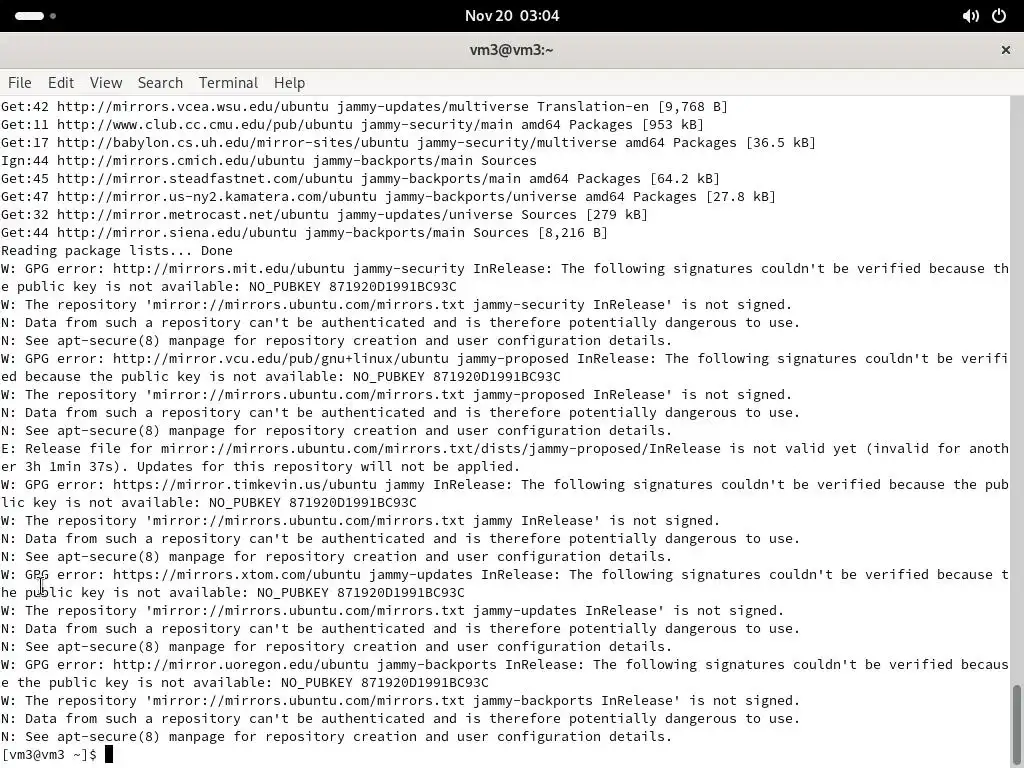Click the mirror.timkevin.us GPG error URL
Viewport: 1024px width, 768px height.
pos(245,485)
